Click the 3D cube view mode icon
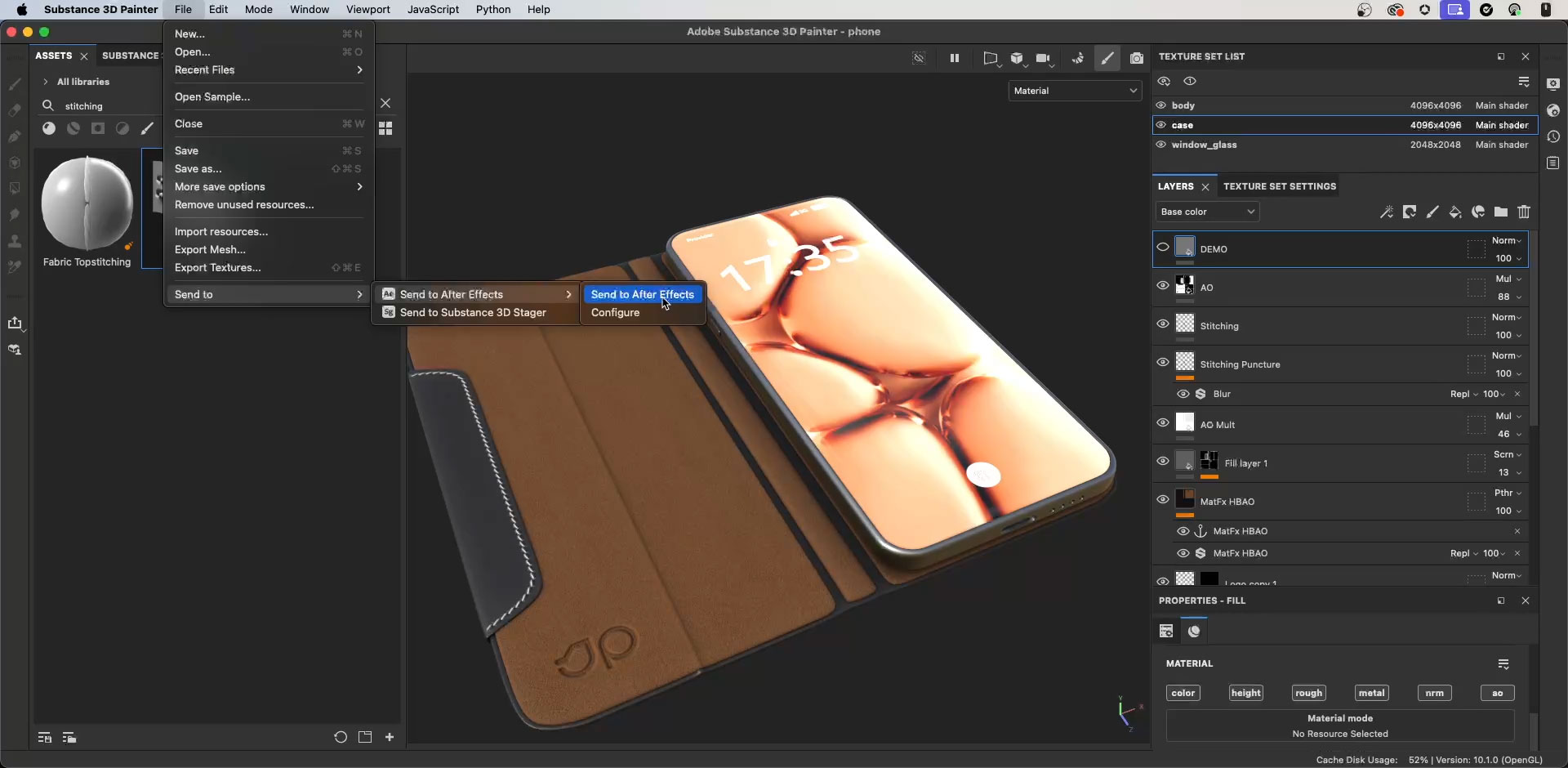 (1017, 59)
